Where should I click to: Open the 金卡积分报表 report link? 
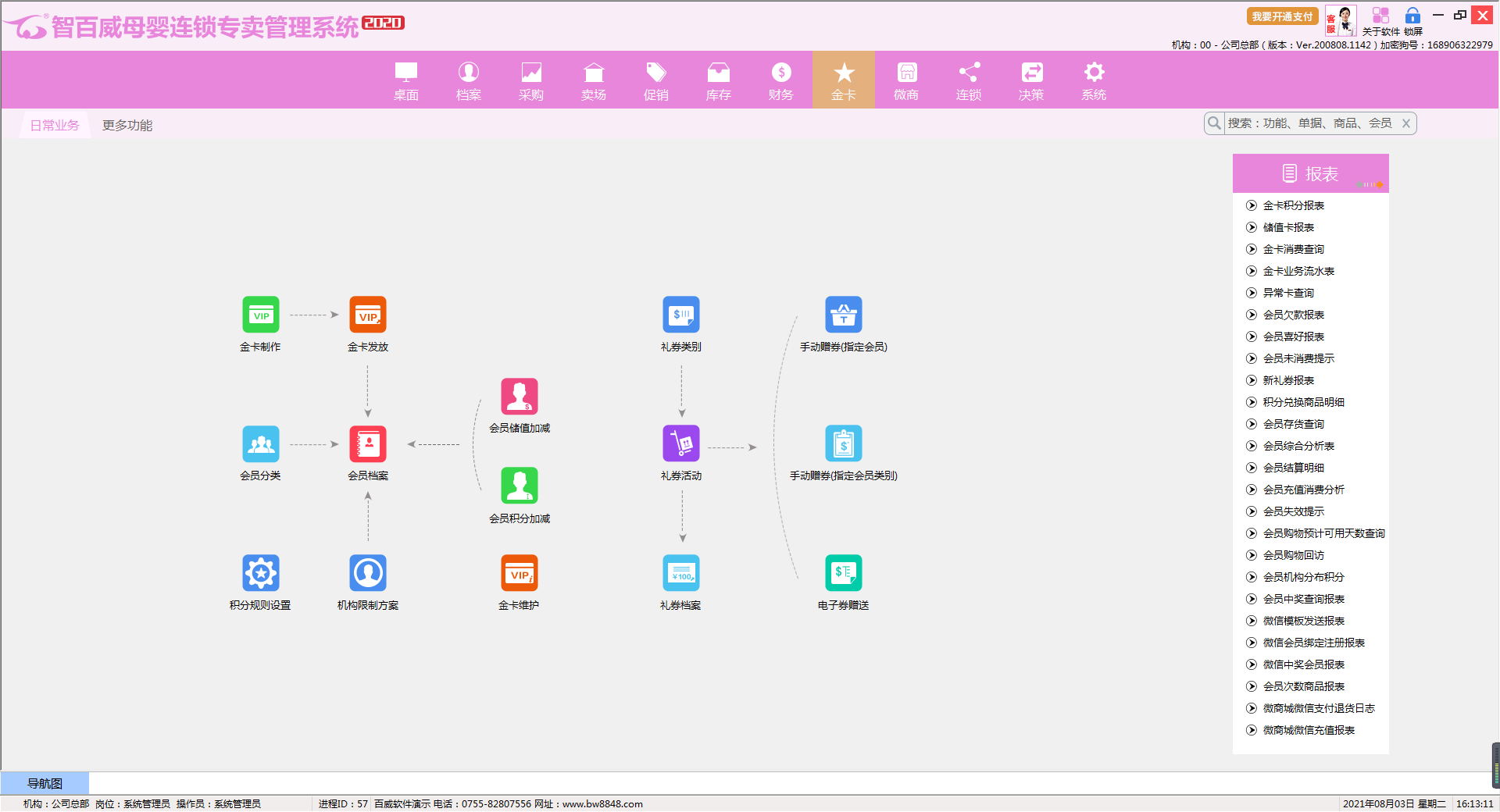coord(1293,205)
